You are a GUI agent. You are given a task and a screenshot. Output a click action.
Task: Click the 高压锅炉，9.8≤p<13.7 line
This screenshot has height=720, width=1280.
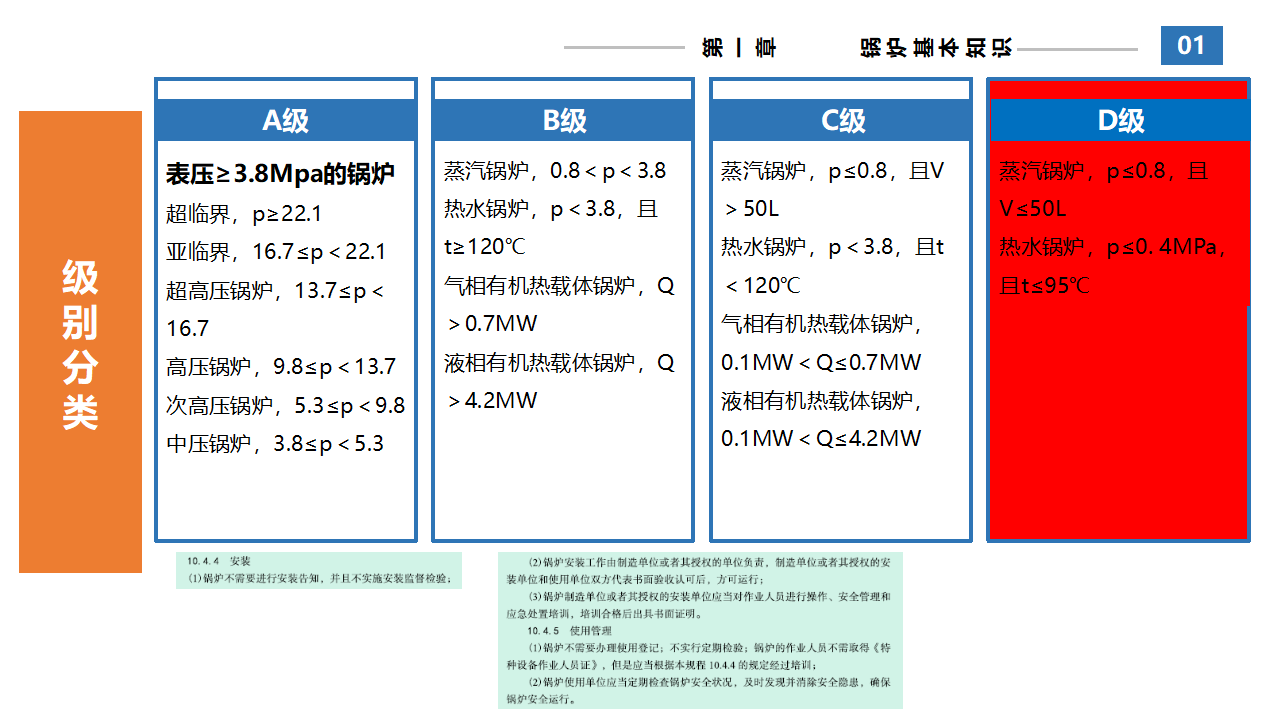click(x=280, y=367)
